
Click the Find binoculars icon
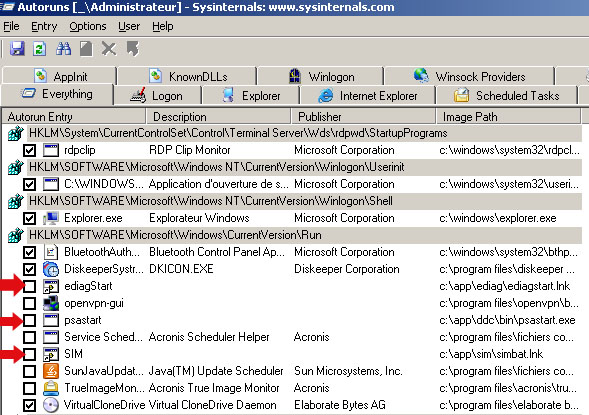(x=63, y=49)
